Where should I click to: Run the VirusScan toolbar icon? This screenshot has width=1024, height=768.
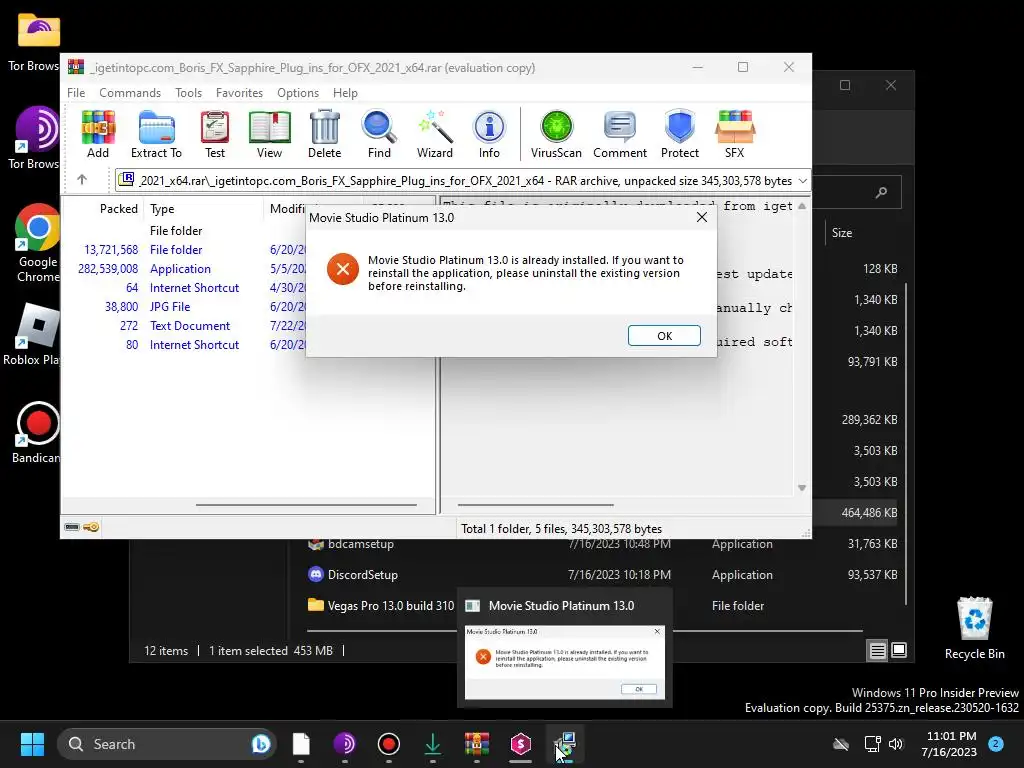coord(556,134)
